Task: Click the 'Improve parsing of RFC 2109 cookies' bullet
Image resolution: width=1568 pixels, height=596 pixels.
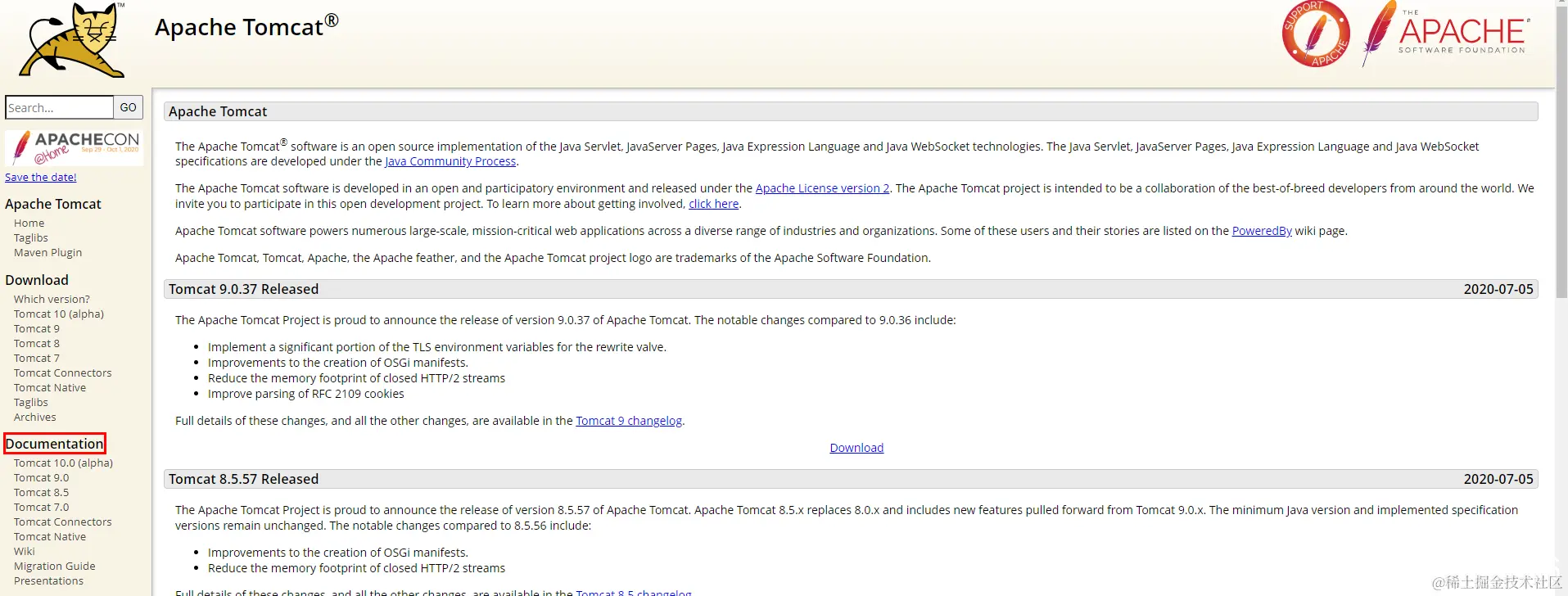Action: pos(306,394)
